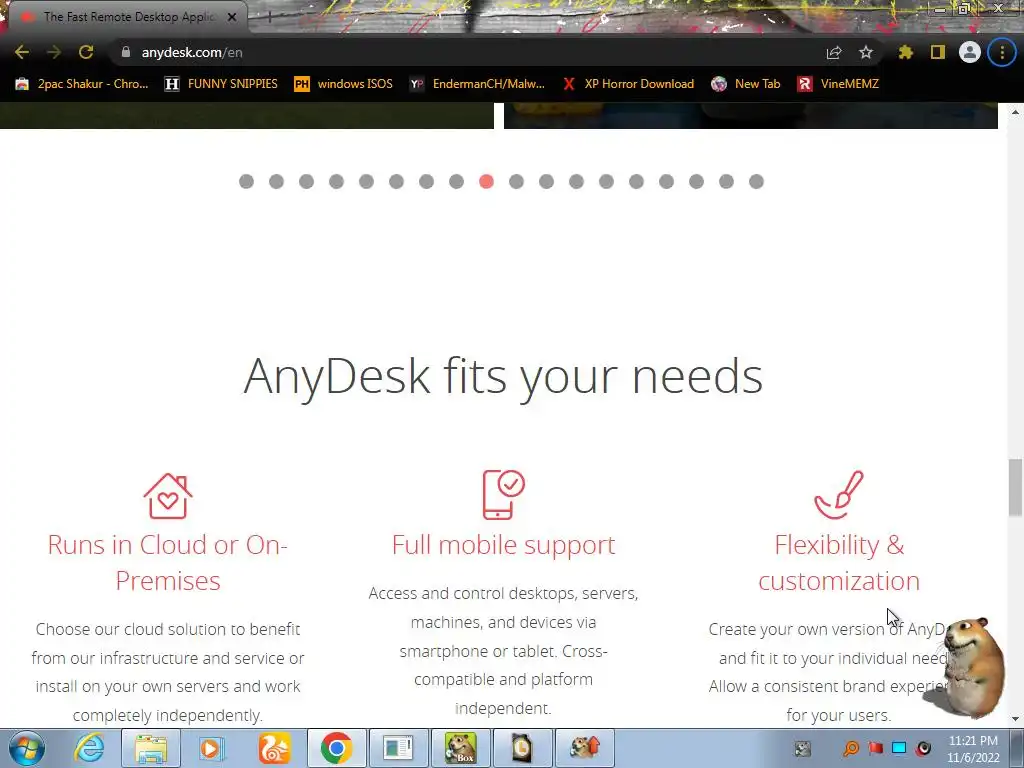Click the orange magnifier tray icon

click(852, 748)
